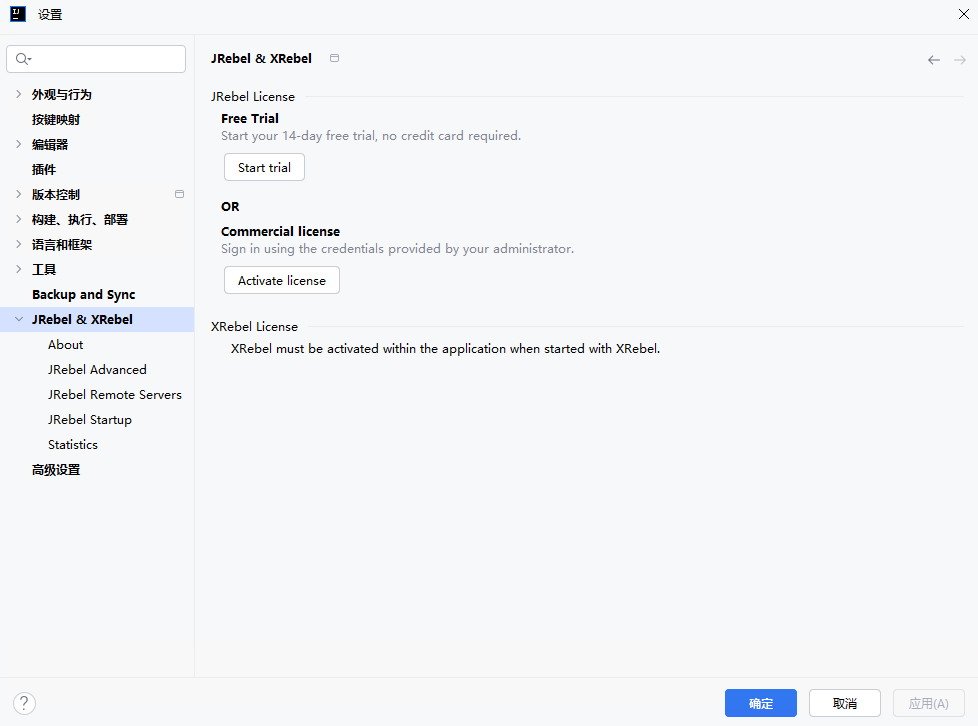Select JRebel Remote Servers in sidebar
This screenshot has height=726, width=978.
pos(114,395)
